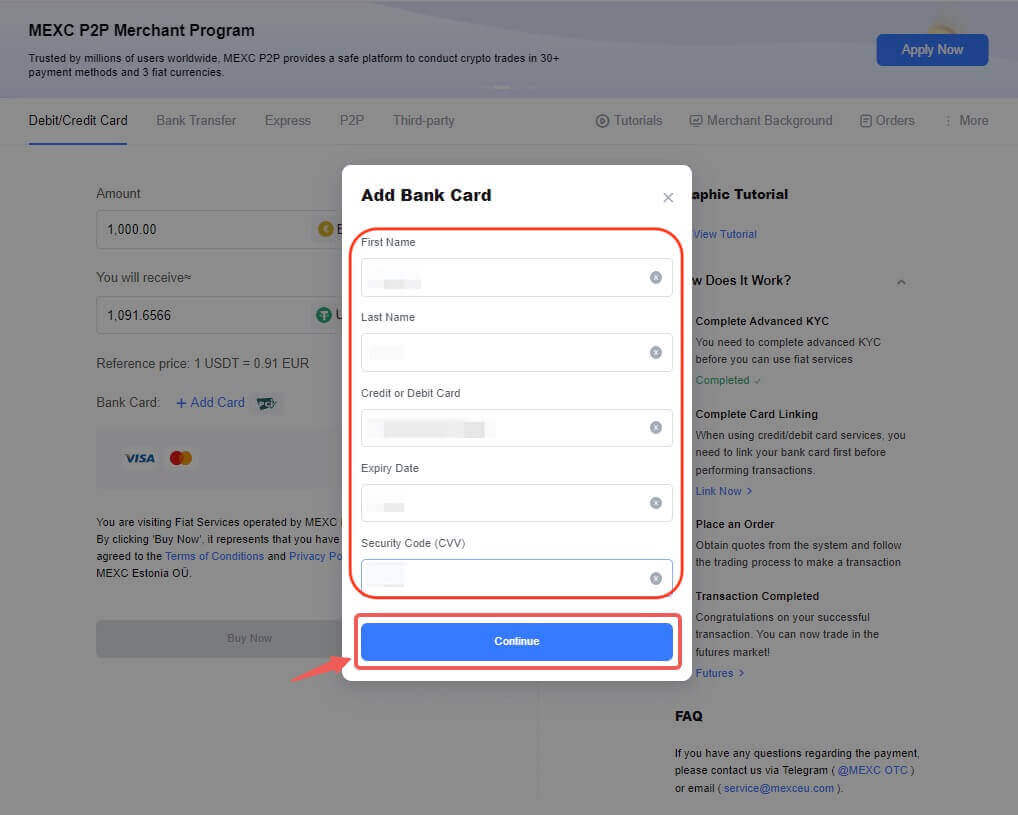Screen dimensions: 1018x815
Task: Open the More options icon
Action: (x=946, y=120)
